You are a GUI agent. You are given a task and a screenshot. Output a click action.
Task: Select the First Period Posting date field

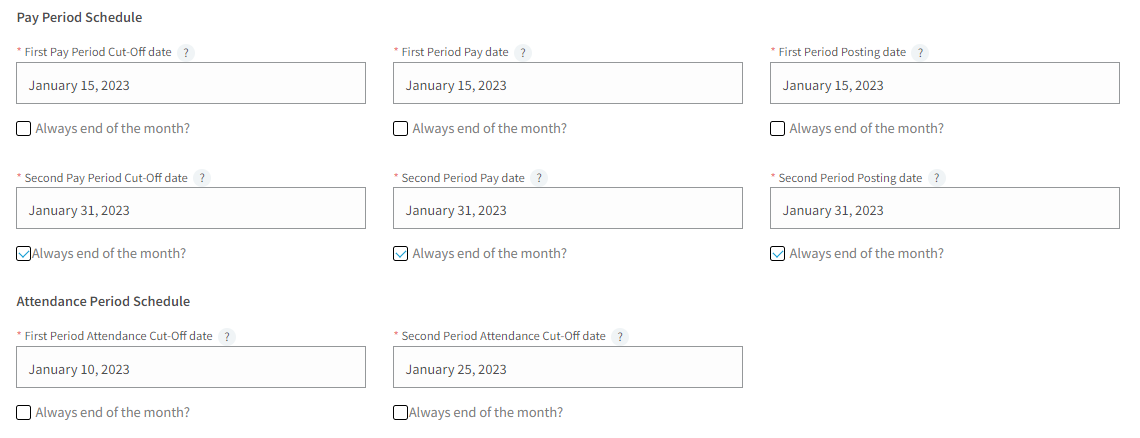click(x=944, y=83)
